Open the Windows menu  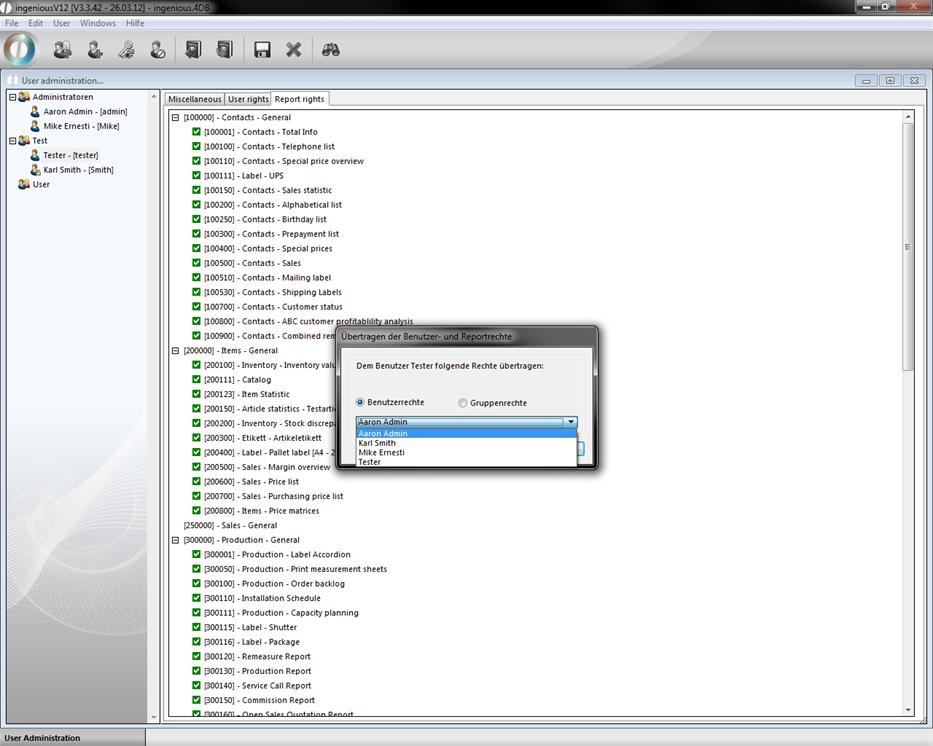click(98, 23)
